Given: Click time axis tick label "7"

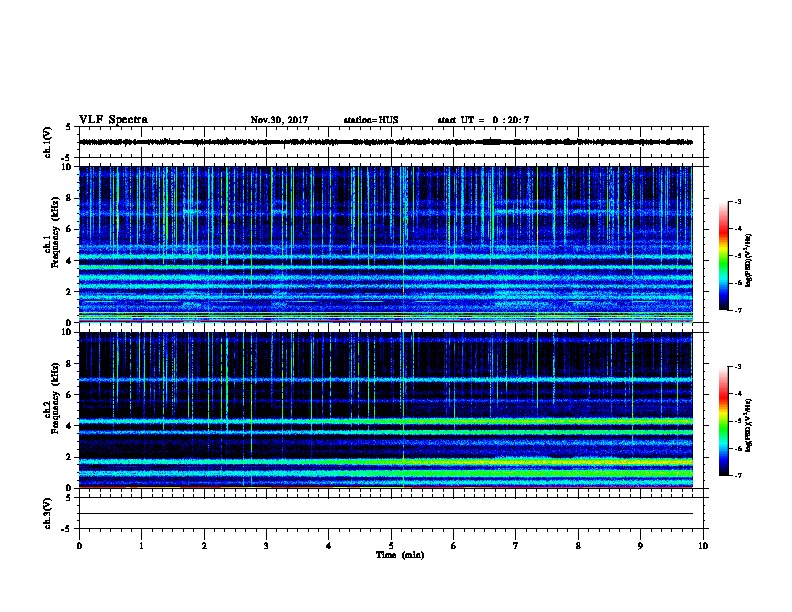Looking at the screenshot, I should click(516, 546).
